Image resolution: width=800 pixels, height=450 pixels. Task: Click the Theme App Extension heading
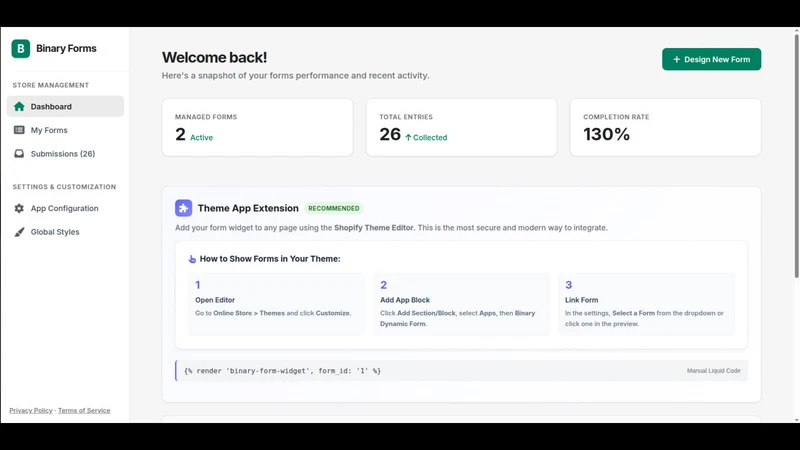(x=248, y=208)
